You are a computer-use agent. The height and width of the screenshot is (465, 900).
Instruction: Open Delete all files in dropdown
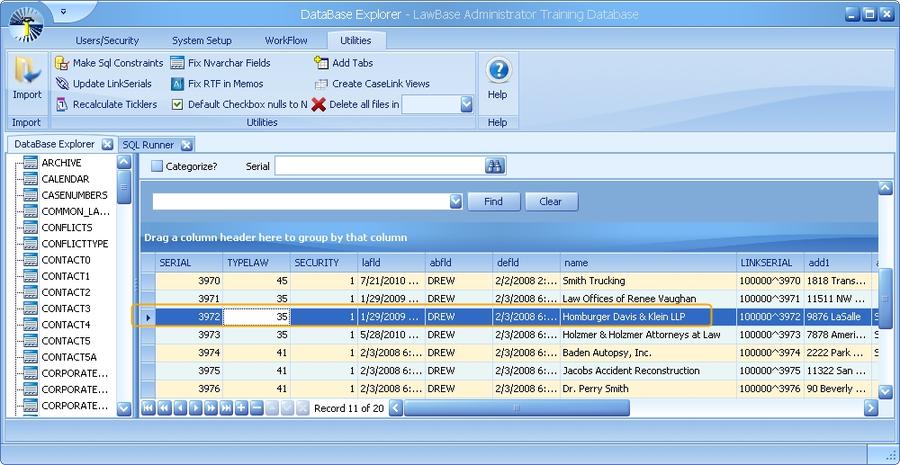click(x=467, y=104)
